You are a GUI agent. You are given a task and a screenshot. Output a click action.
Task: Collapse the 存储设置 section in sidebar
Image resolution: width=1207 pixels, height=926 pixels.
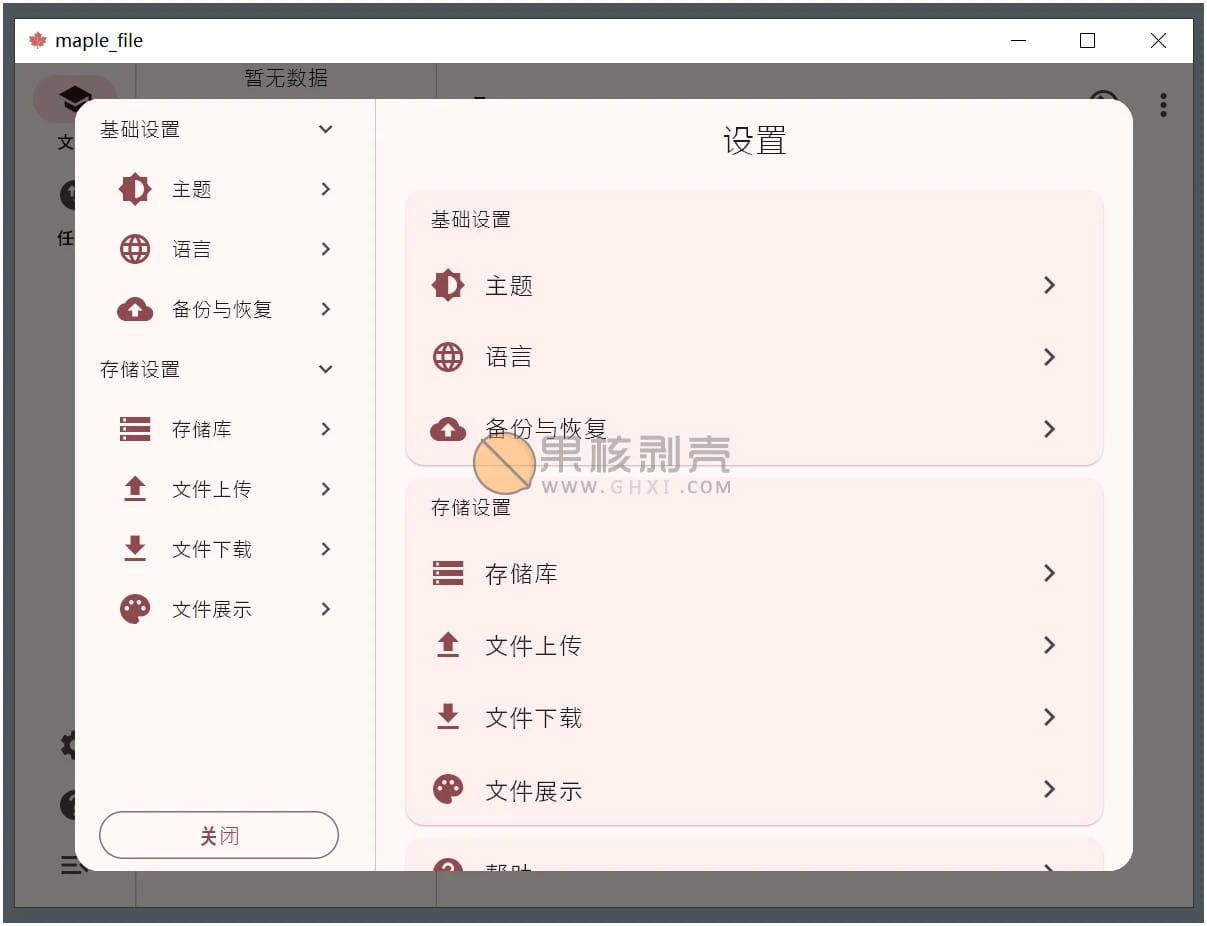(x=325, y=369)
